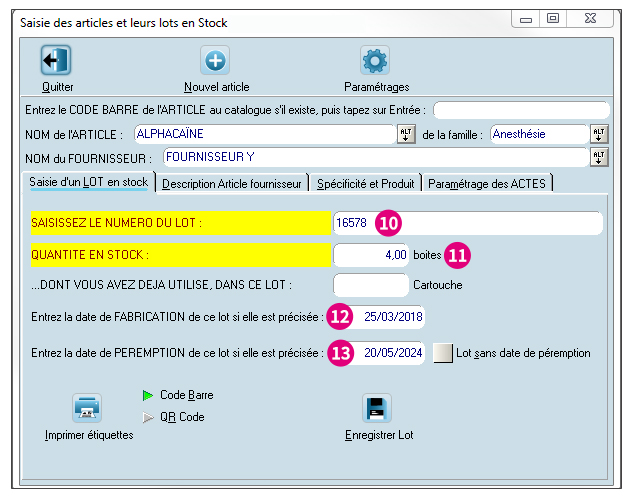Click the lot number field 16578

click(x=468, y=223)
